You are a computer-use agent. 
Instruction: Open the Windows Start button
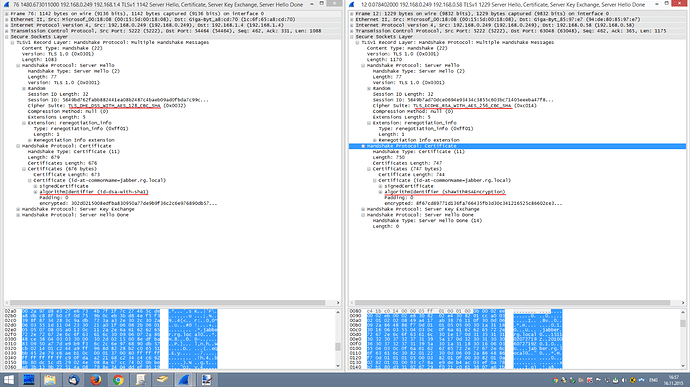[x=9, y=380]
